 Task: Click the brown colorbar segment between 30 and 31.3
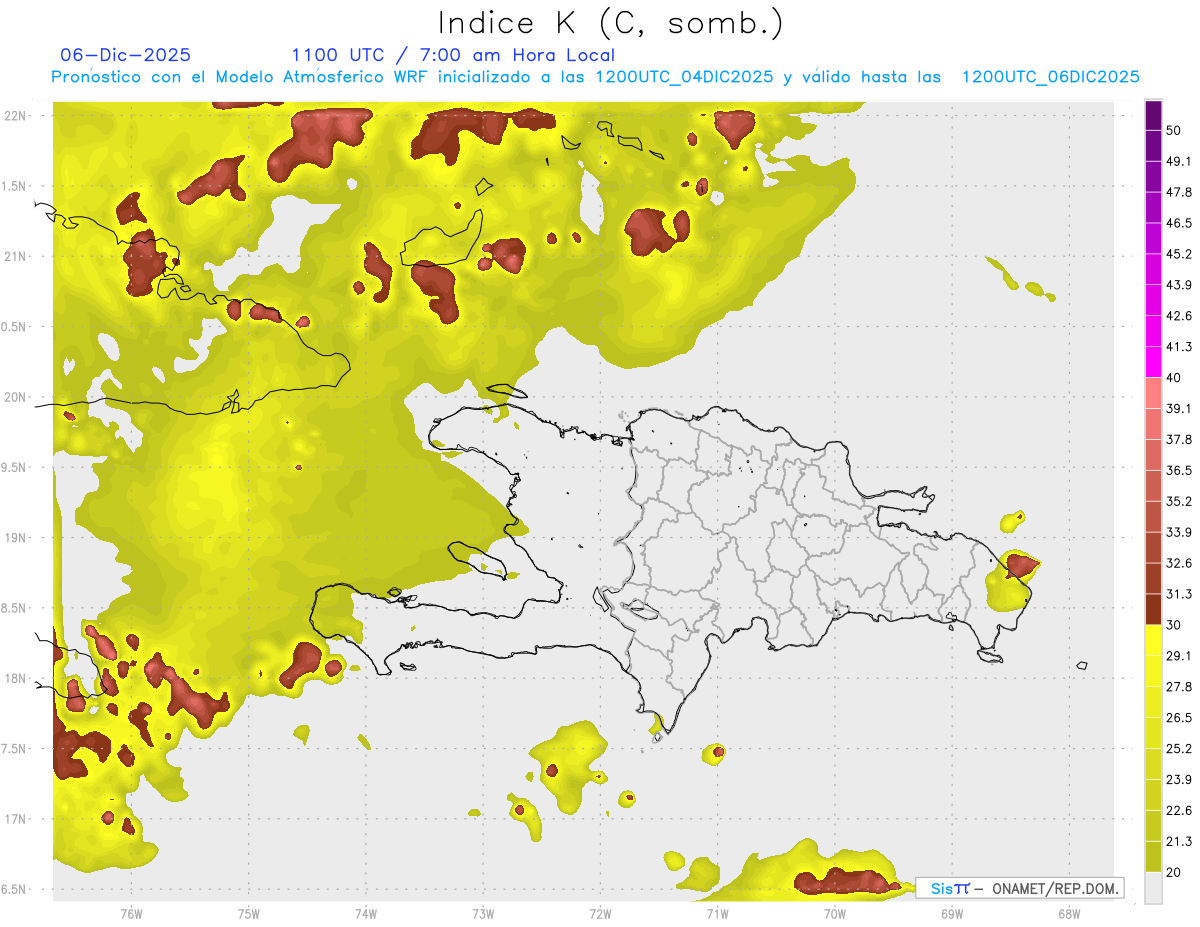[1153, 610]
